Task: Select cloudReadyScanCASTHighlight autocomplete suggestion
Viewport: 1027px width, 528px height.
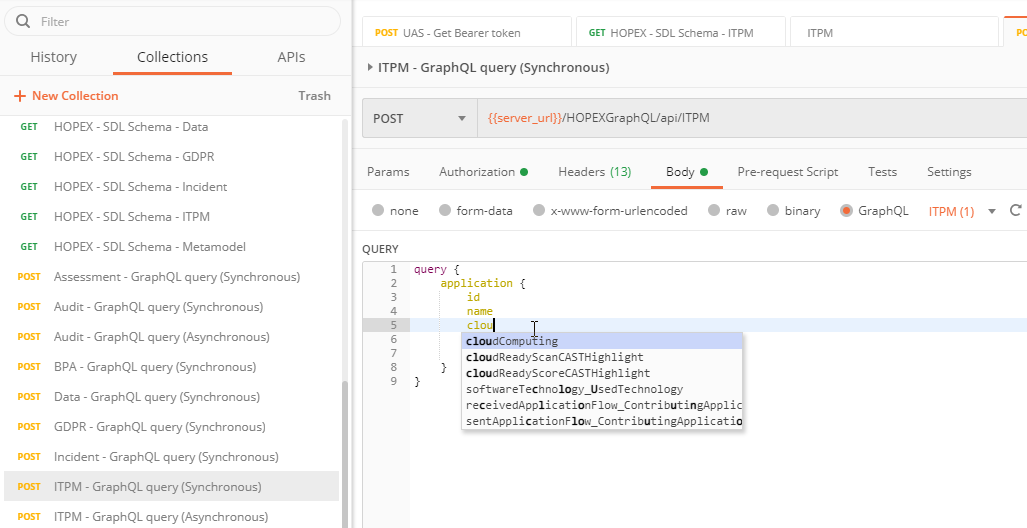Action: coord(554,357)
